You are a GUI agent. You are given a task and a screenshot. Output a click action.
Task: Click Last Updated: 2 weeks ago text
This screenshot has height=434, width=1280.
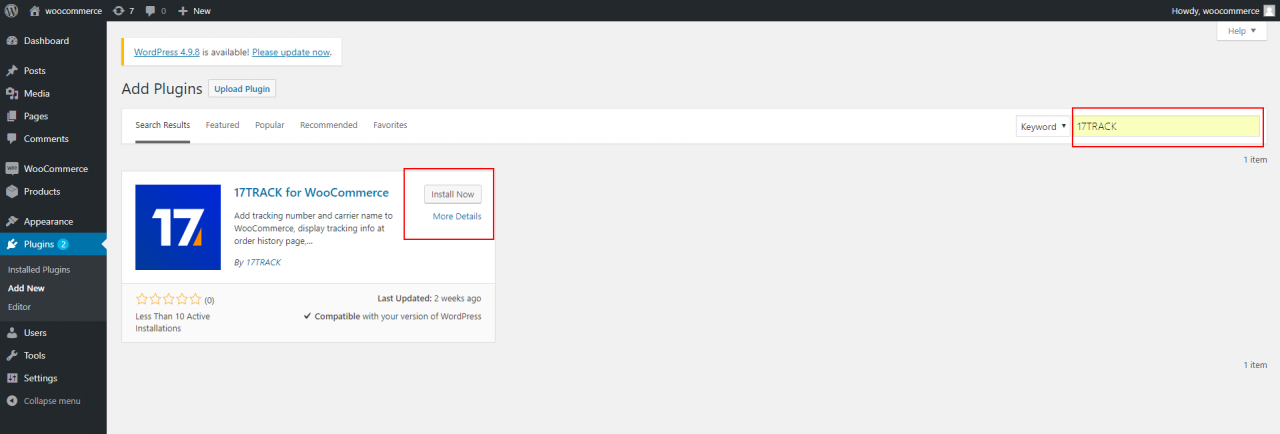click(429, 298)
